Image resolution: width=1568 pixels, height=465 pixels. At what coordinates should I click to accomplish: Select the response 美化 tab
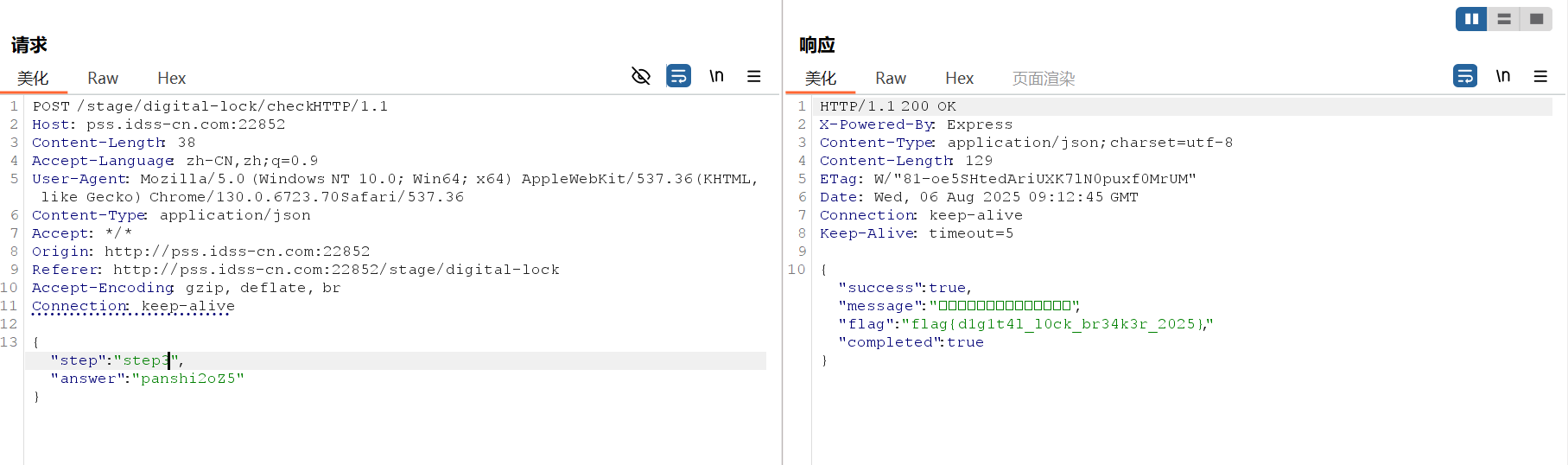(x=820, y=79)
